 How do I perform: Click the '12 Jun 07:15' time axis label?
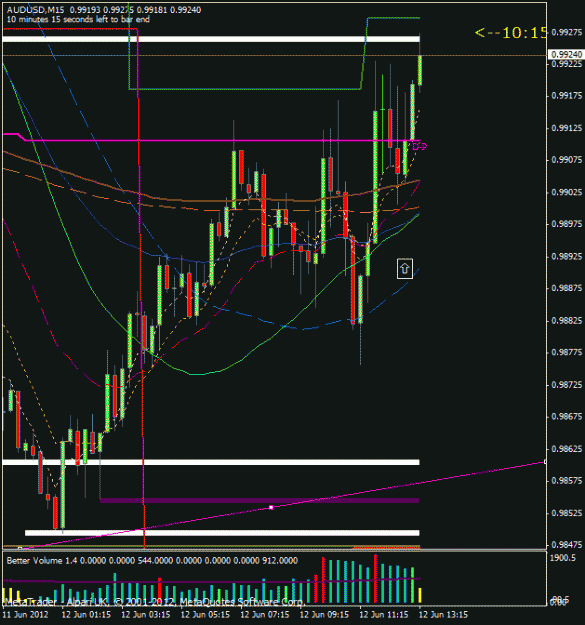(x=265, y=614)
